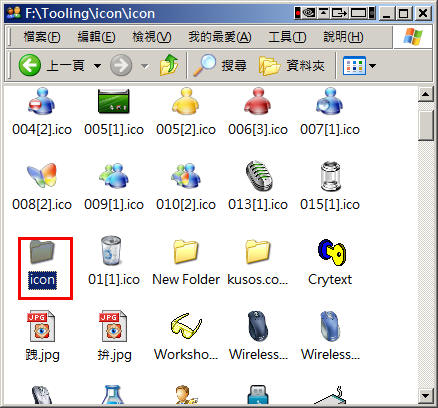Open the Search (搜尋) pane
The height and width of the screenshot is (408, 438).
pos(220,65)
